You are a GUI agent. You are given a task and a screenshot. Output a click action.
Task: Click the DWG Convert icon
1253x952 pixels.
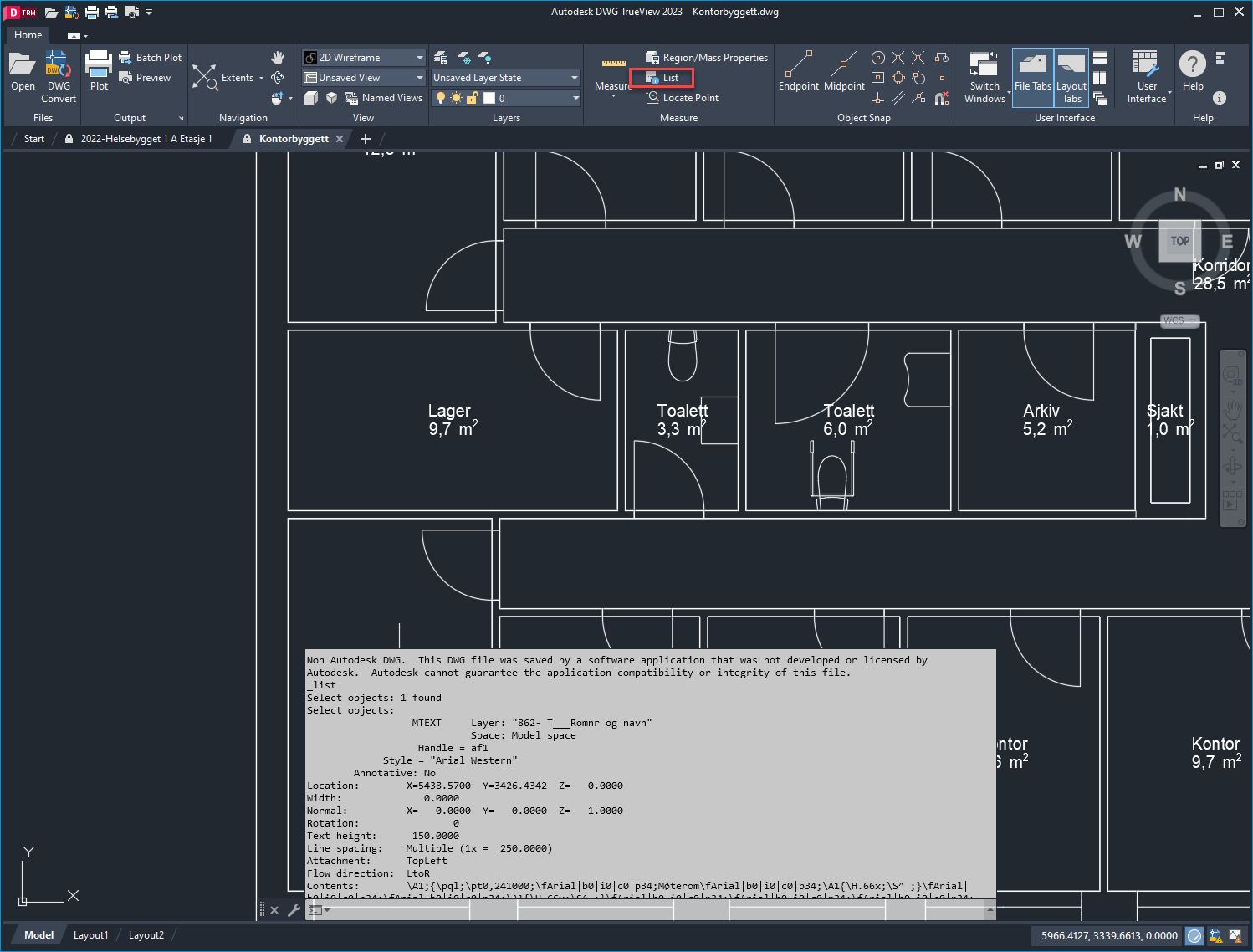(x=58, y=63)
